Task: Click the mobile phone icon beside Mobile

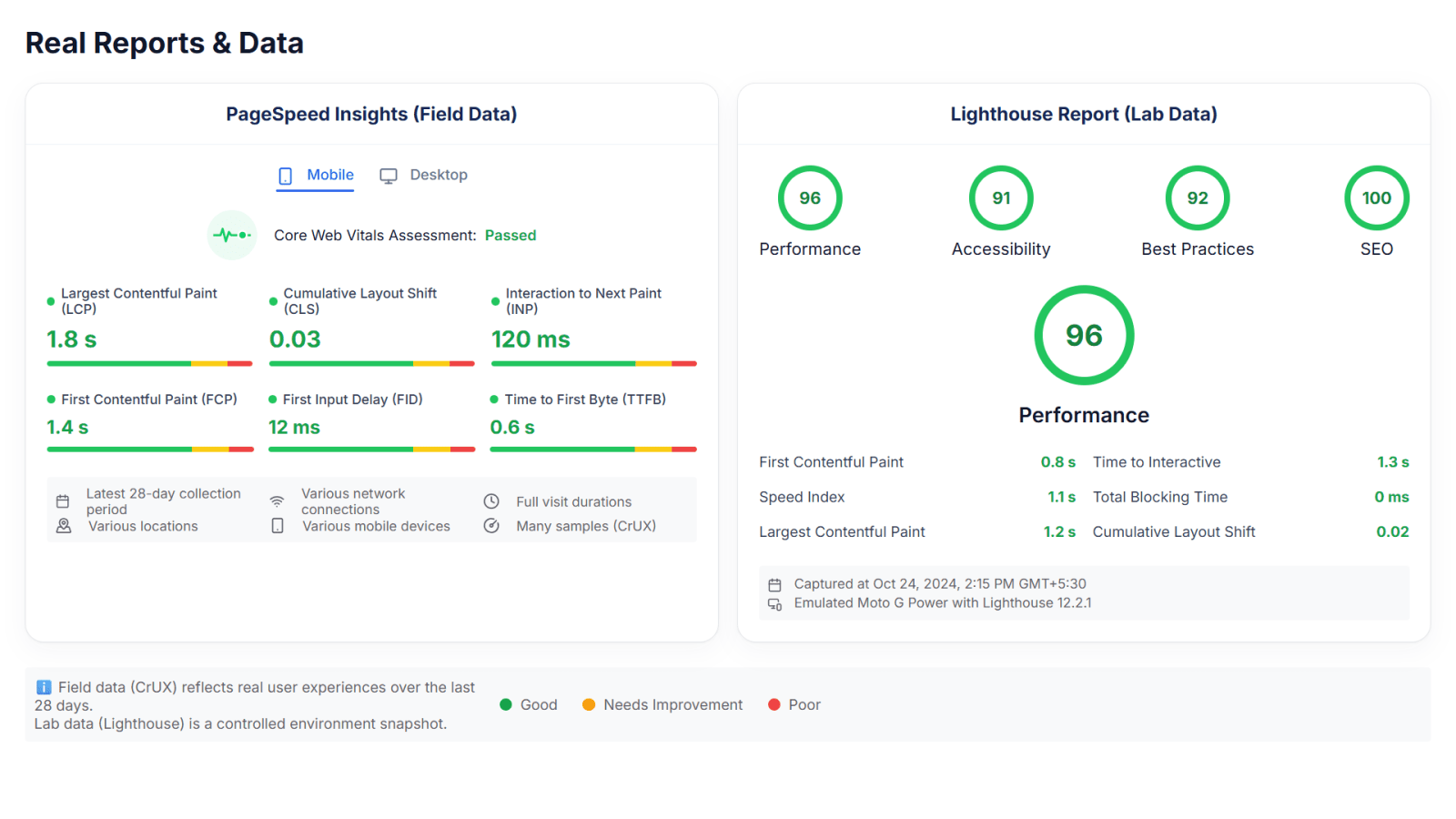Action: (x=286, y=176)
